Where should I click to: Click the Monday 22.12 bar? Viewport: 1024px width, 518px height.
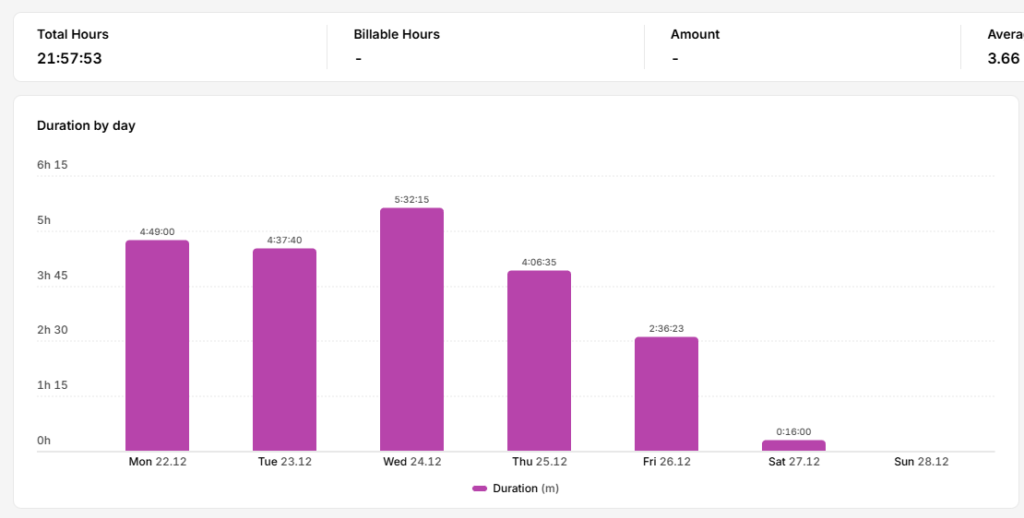point(157,346)
